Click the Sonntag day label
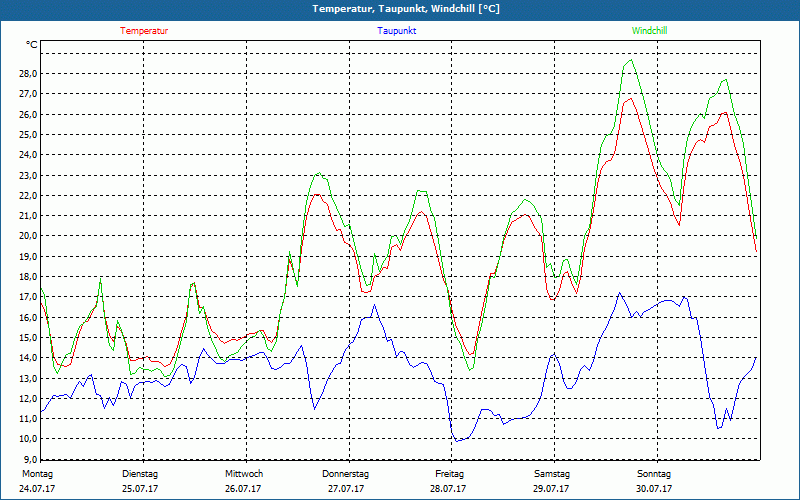 [654, 474]
